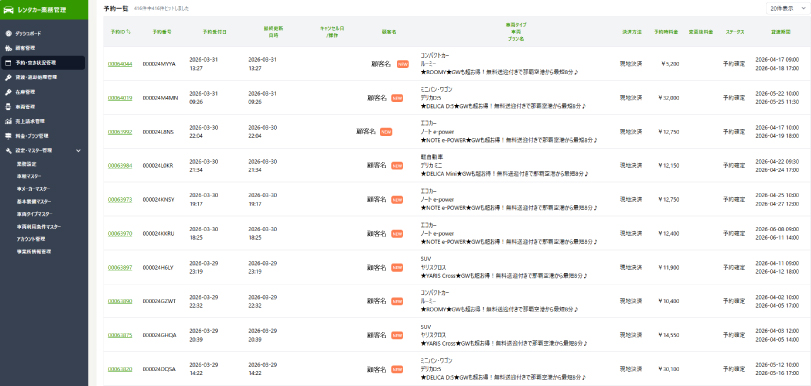Click the 最終更新日時 column header
The height and width of the screenshot is (386, 811).
(x=273, y=32)
